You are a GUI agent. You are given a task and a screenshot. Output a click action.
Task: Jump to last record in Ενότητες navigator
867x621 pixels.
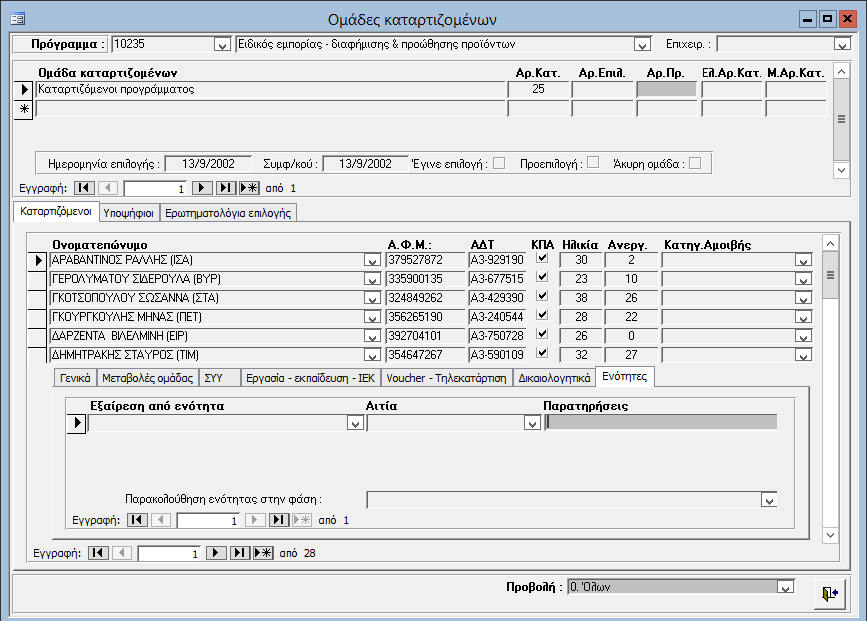pyautogui.click(x=279, y=520)
